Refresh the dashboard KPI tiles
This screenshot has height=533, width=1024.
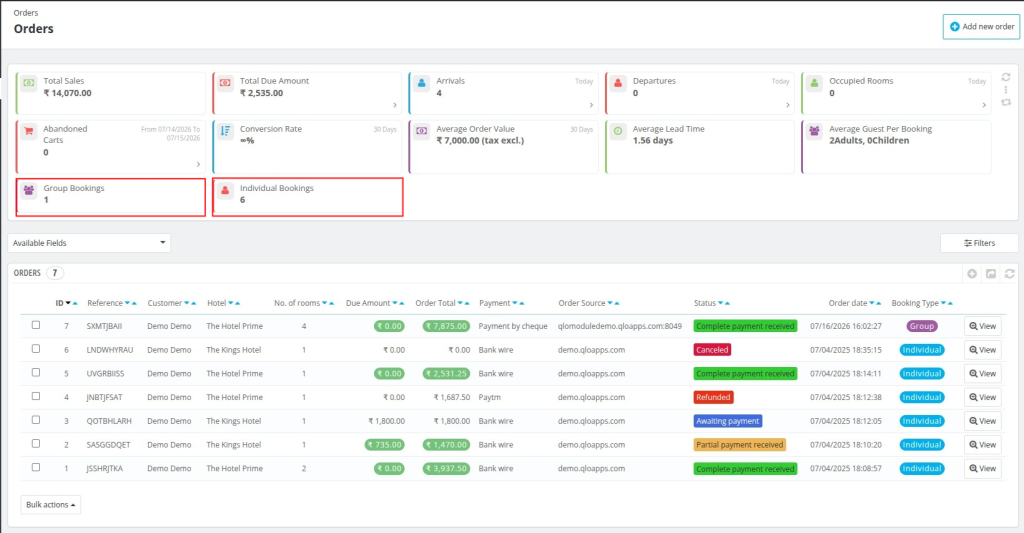[1006, 77]
